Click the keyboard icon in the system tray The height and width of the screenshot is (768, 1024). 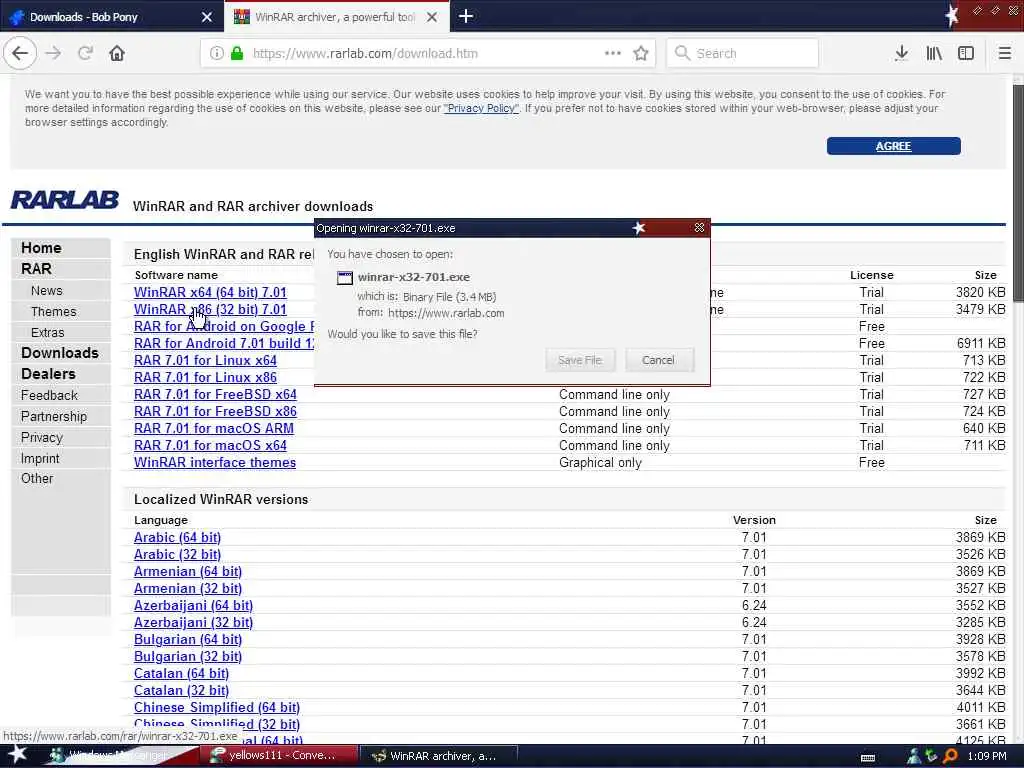click(868, 757)
